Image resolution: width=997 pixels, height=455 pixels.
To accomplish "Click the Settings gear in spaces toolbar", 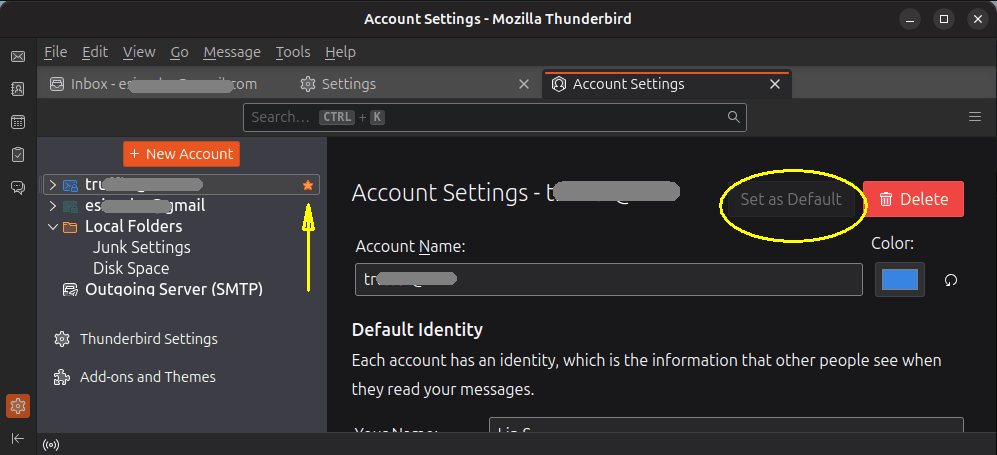I will [18, 406].
